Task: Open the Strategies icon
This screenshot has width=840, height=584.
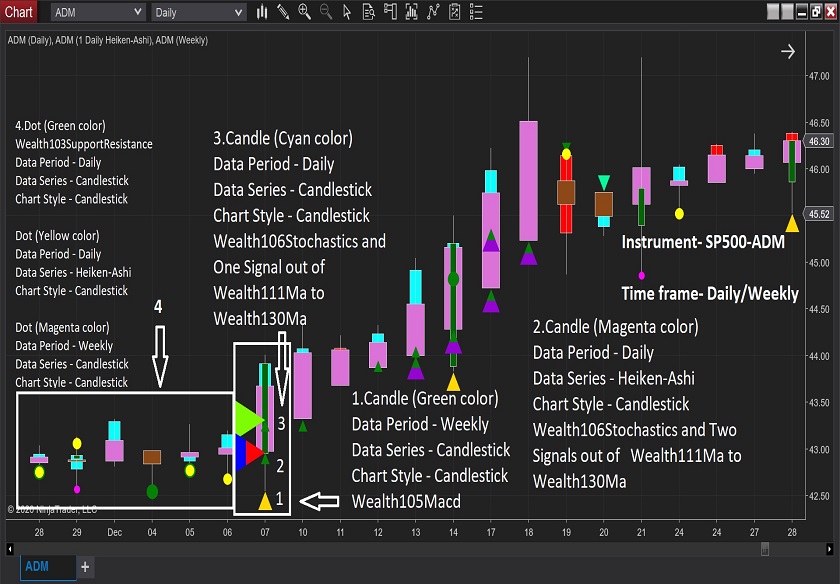Action: point(431,12)
